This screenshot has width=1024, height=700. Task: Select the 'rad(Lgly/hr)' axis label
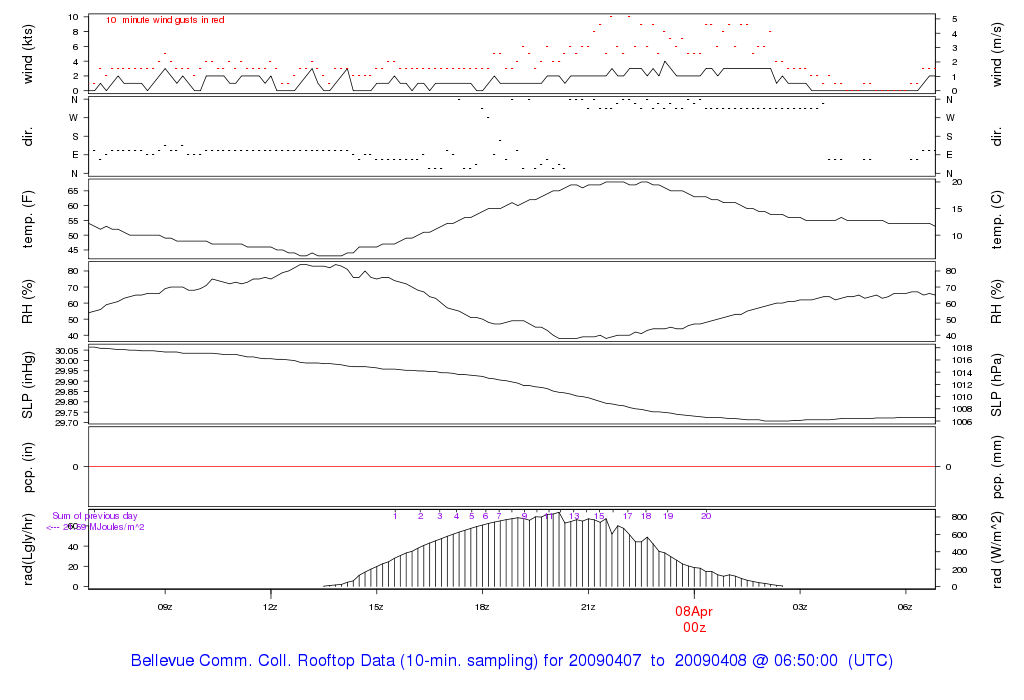pos(27,549)
